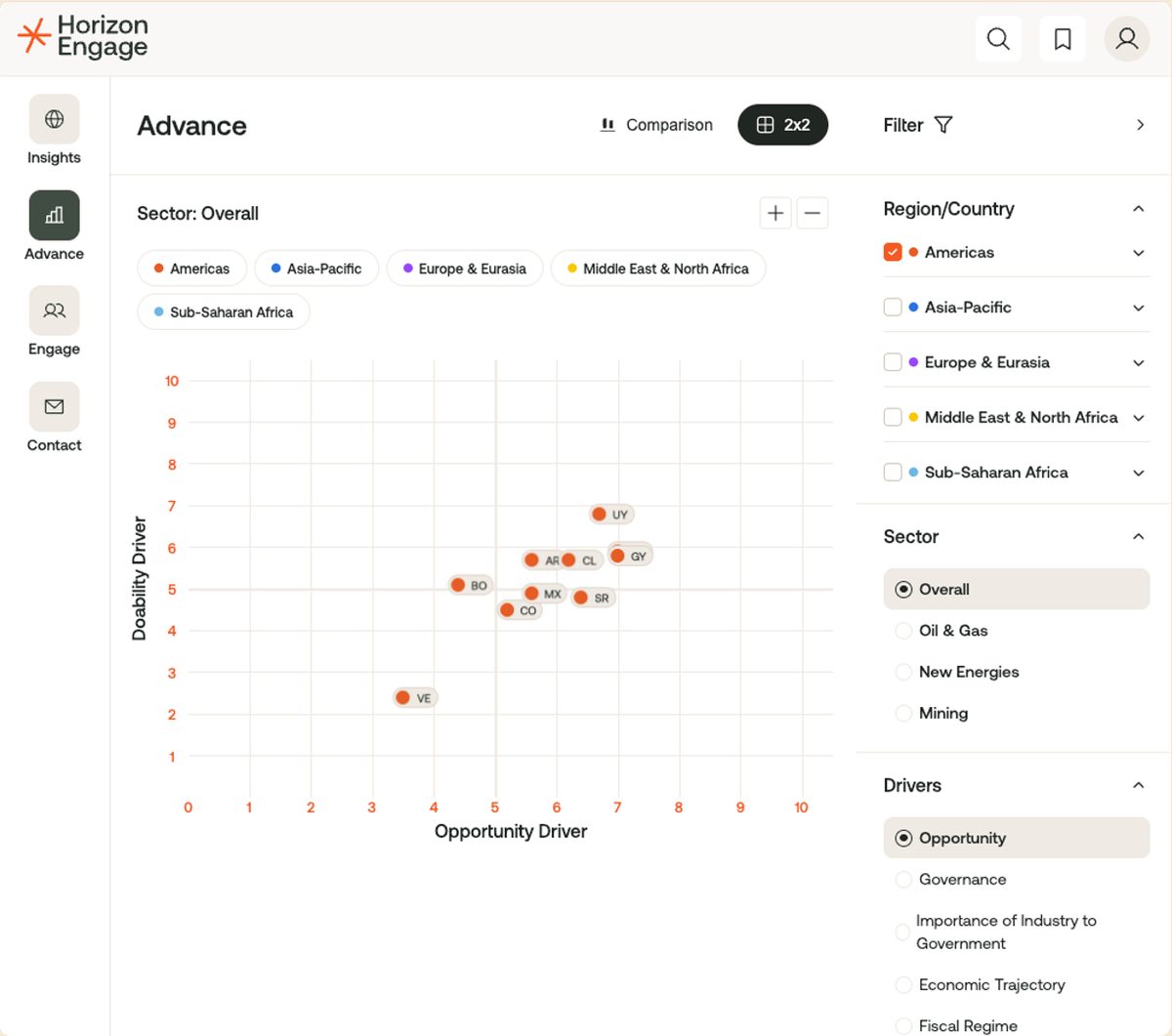Expand the Americas country list
The width and height of the screenshot is (1172, 1036).
pyautogui.click(x=1139, y=253)
